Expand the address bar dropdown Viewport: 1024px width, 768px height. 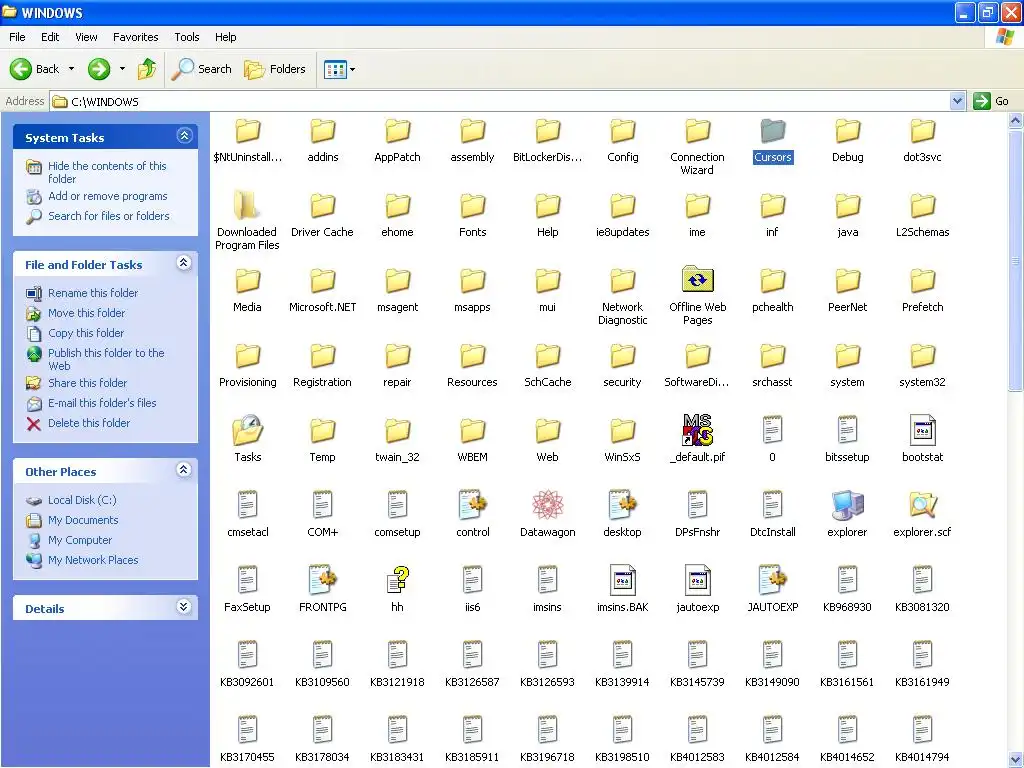(x=957, y=101)
